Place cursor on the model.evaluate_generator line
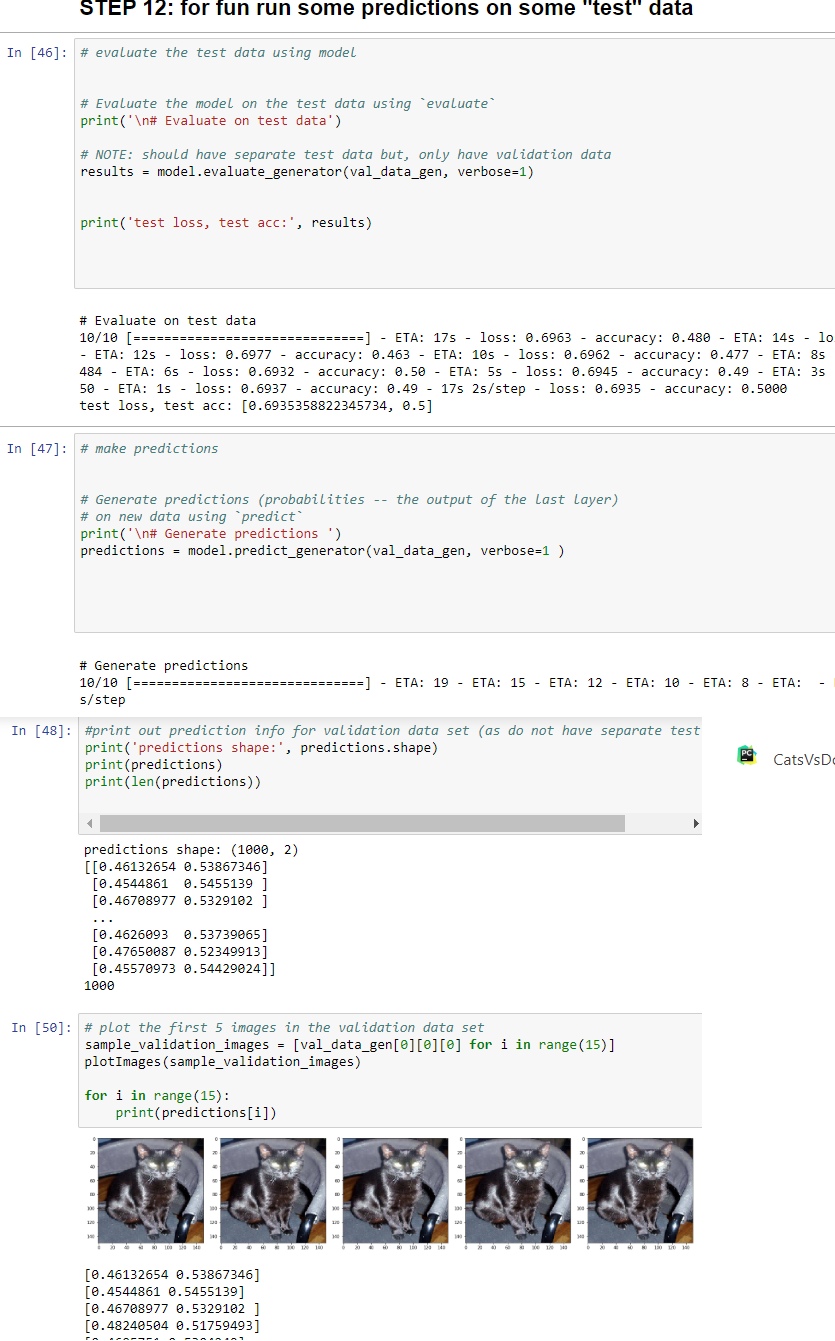 click(x=306, y=171)
